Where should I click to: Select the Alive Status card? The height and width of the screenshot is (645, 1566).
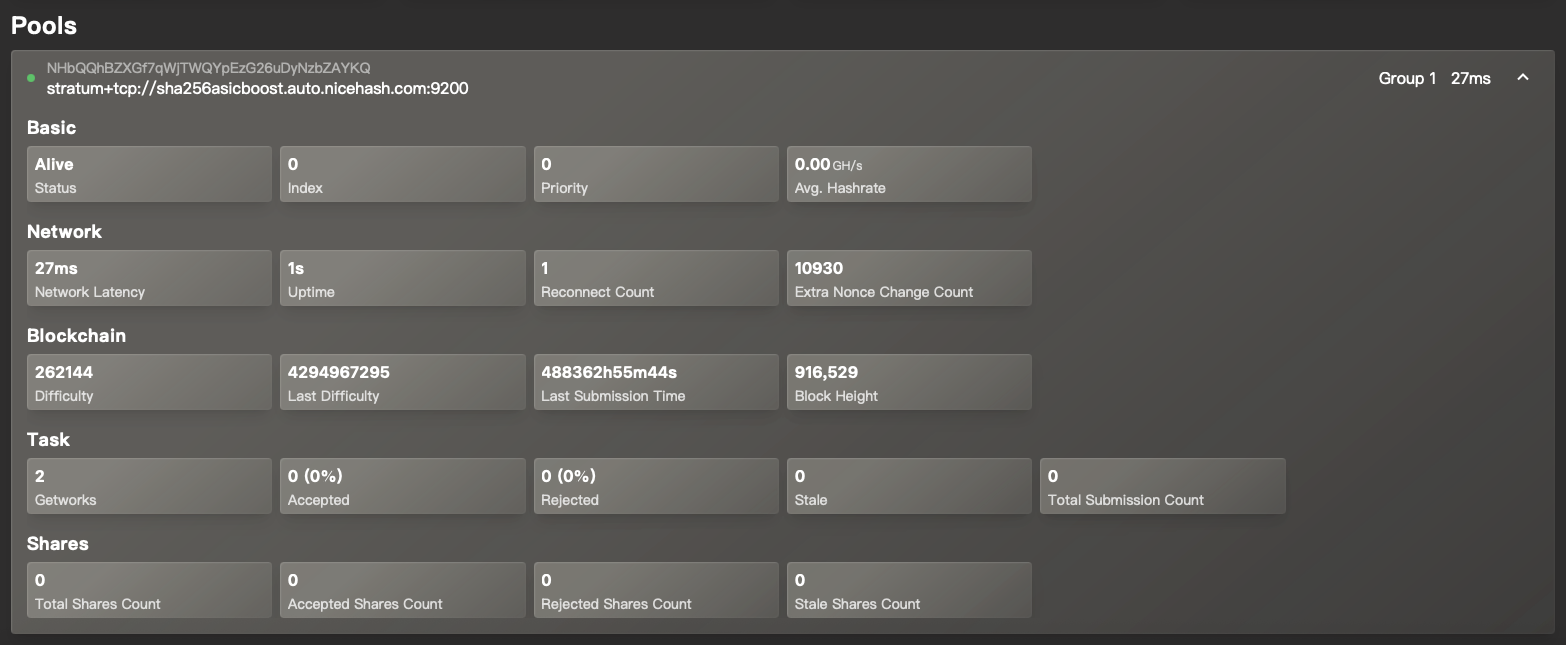click(149, 174)
